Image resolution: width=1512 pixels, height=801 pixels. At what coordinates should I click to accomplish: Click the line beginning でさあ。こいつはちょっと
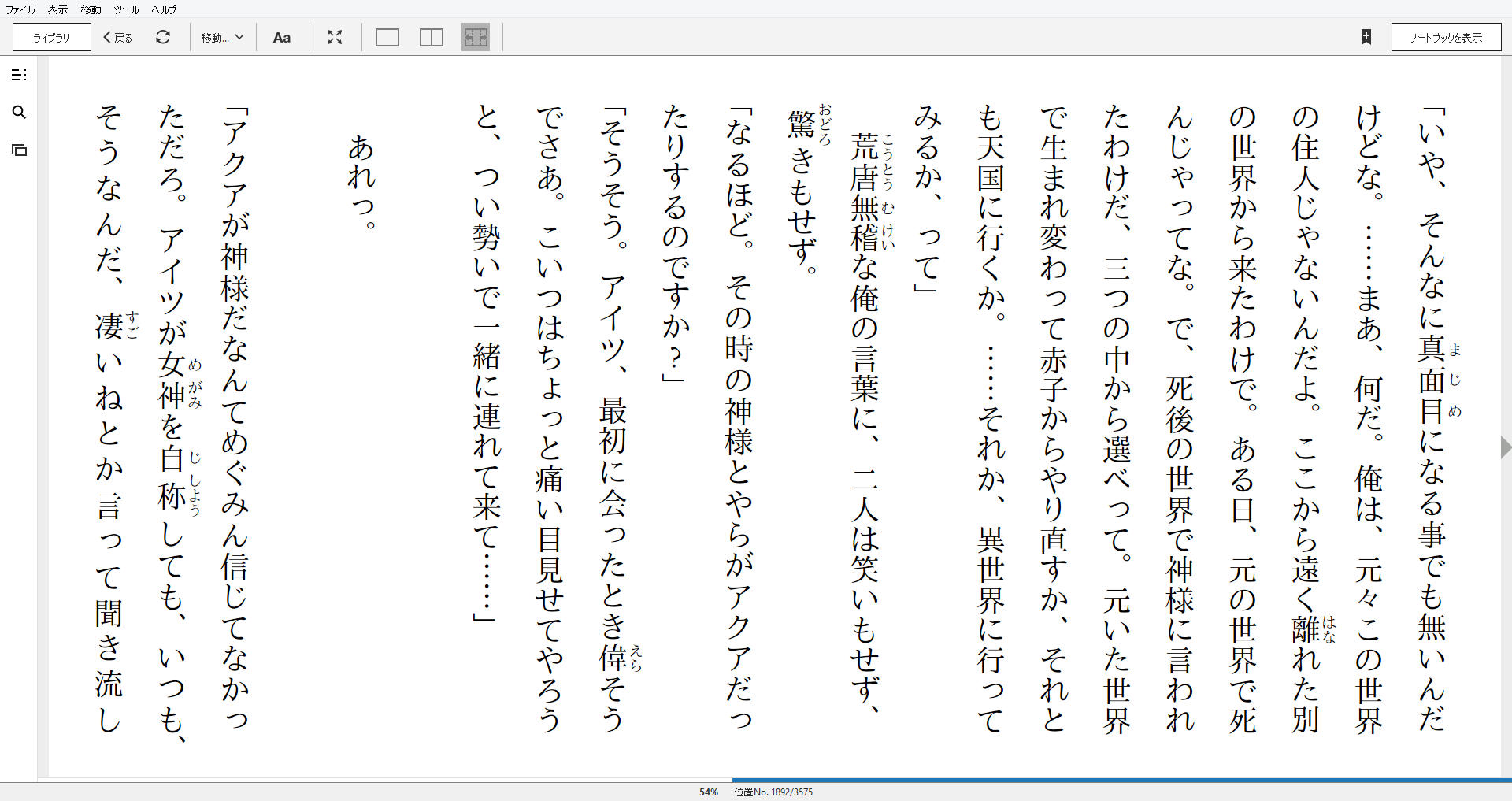point(551,419)
